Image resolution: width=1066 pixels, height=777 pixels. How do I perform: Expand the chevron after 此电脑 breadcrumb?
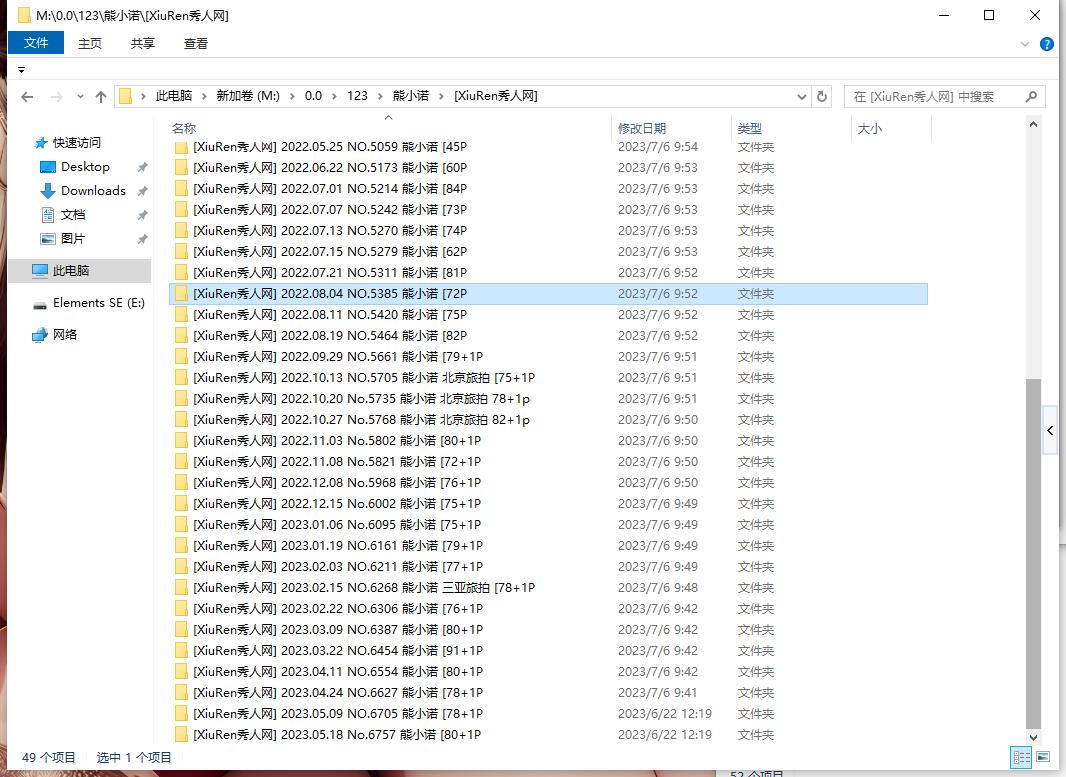(204, 97)
